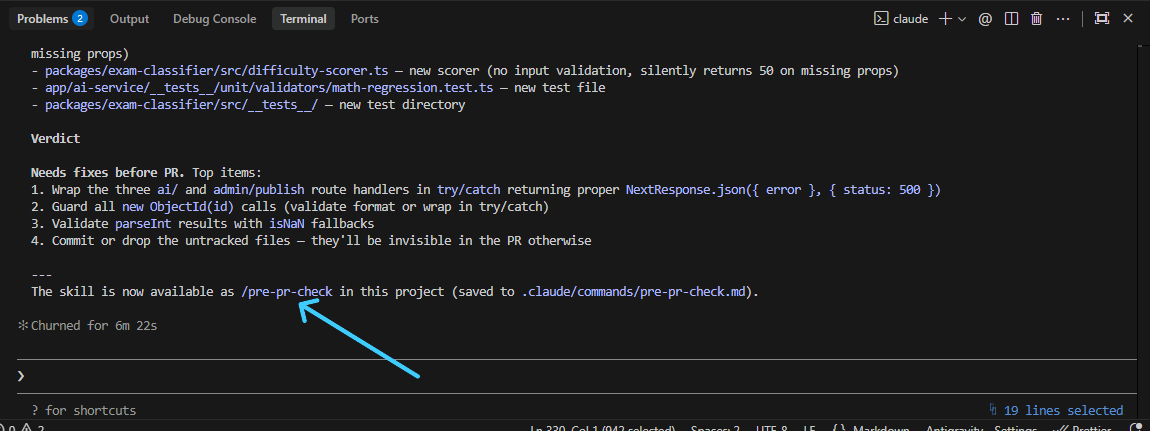Click the "Churned for 6m 22s" status text

coord(94,325)
